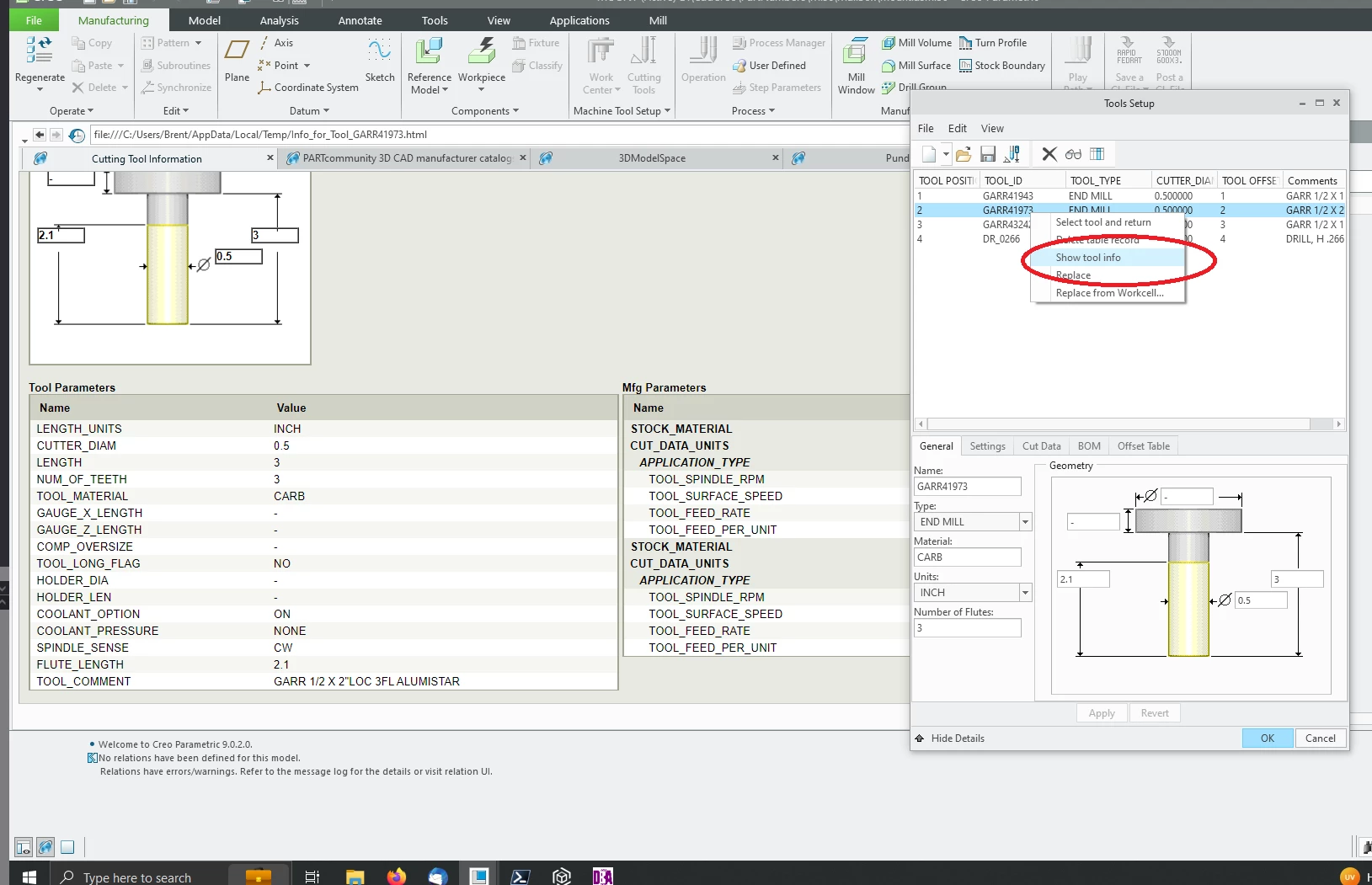The image size is (1372, 885).
Task: Click the Plane datum icon
Action: 237,51
